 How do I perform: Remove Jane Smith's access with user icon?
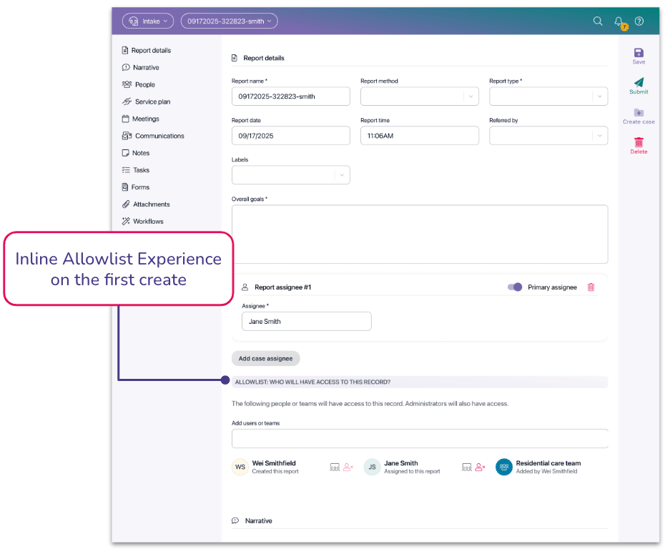pyautogui.click(x=480, y=467)
